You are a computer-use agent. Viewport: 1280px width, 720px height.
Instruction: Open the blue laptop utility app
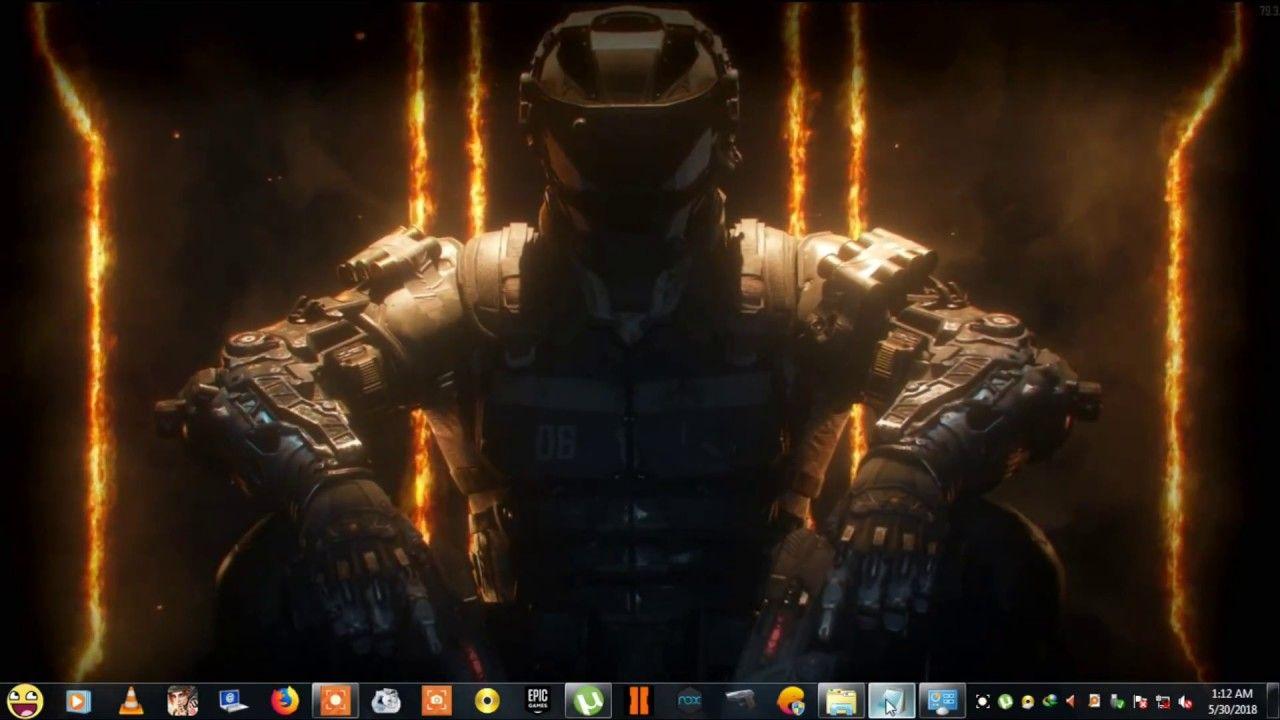(x=235, y=700)
